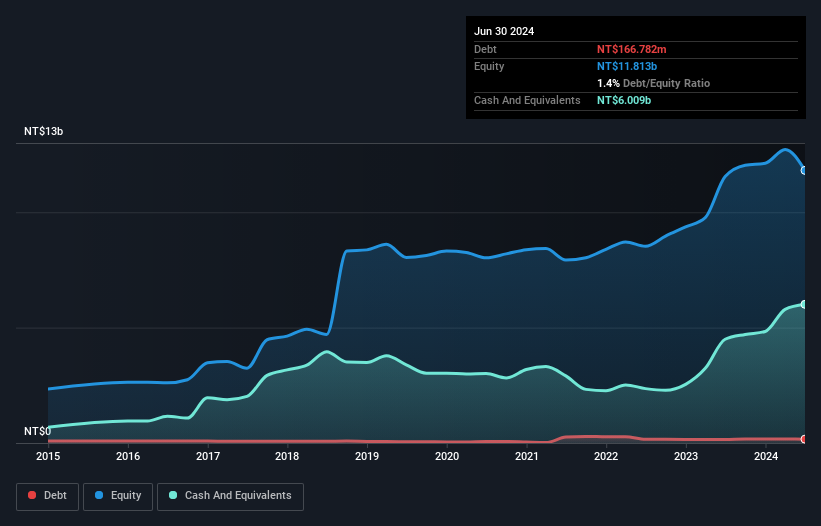Click the NT$0 y-axis label
Screen dimensions: 821x526
coord(38,431)
